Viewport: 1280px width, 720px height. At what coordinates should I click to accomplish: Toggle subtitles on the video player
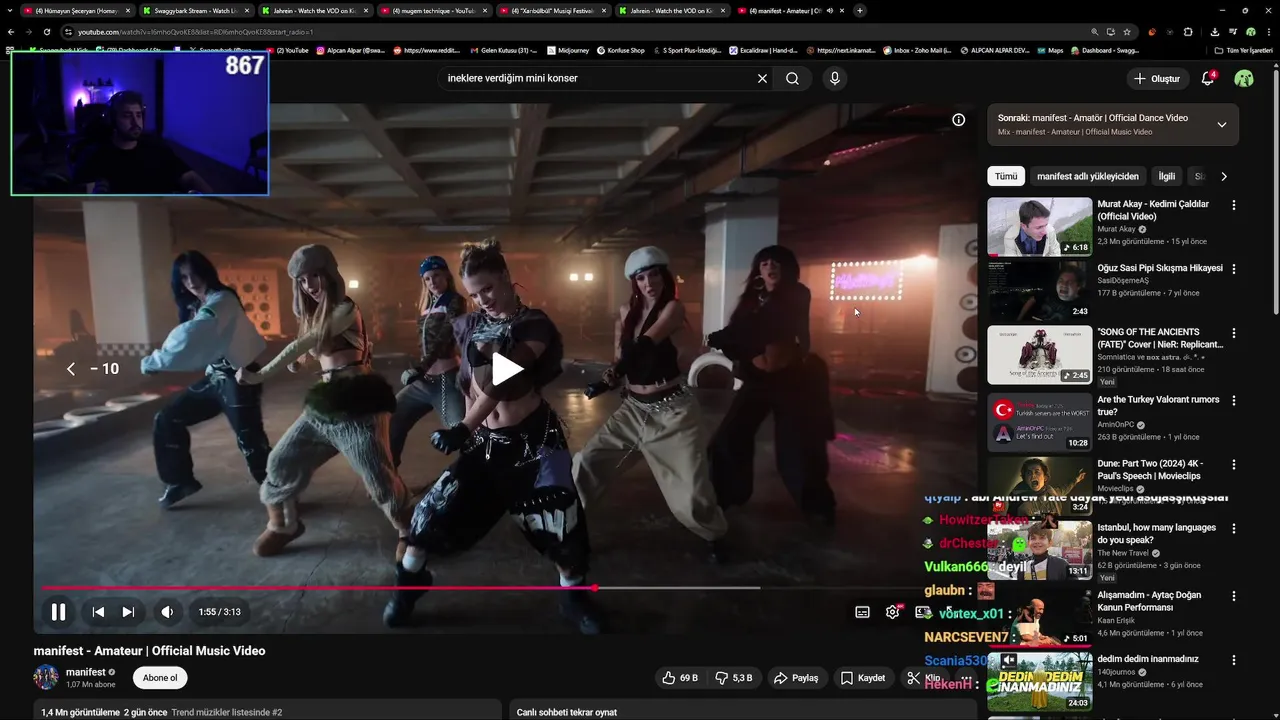862,612
